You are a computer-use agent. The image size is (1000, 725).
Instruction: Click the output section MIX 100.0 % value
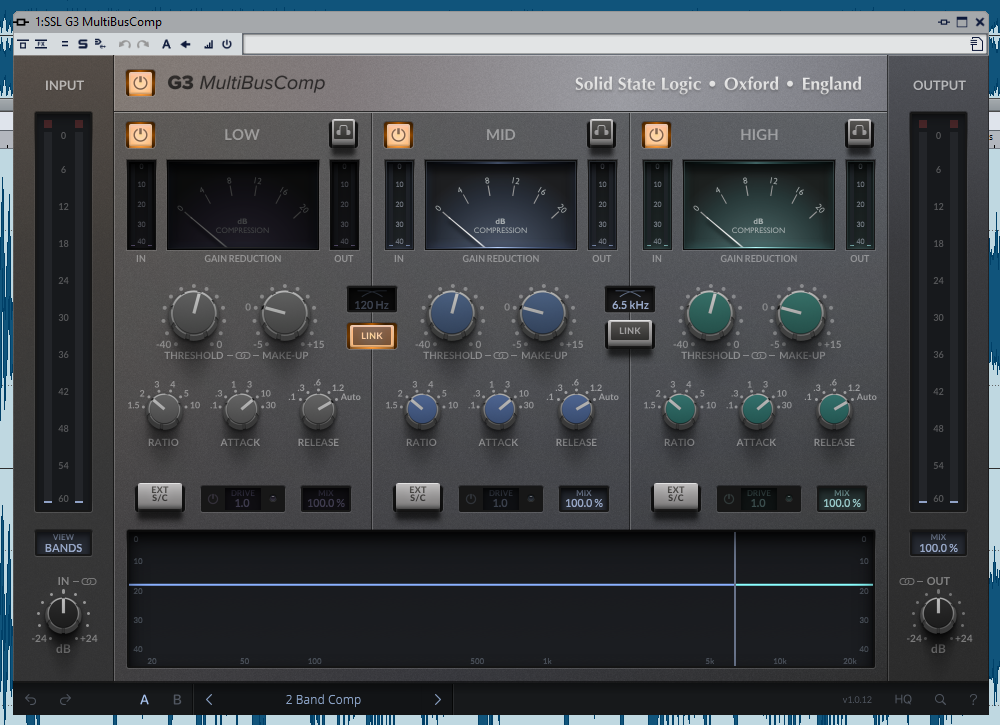pyautogui.click(x=938, y=543)
